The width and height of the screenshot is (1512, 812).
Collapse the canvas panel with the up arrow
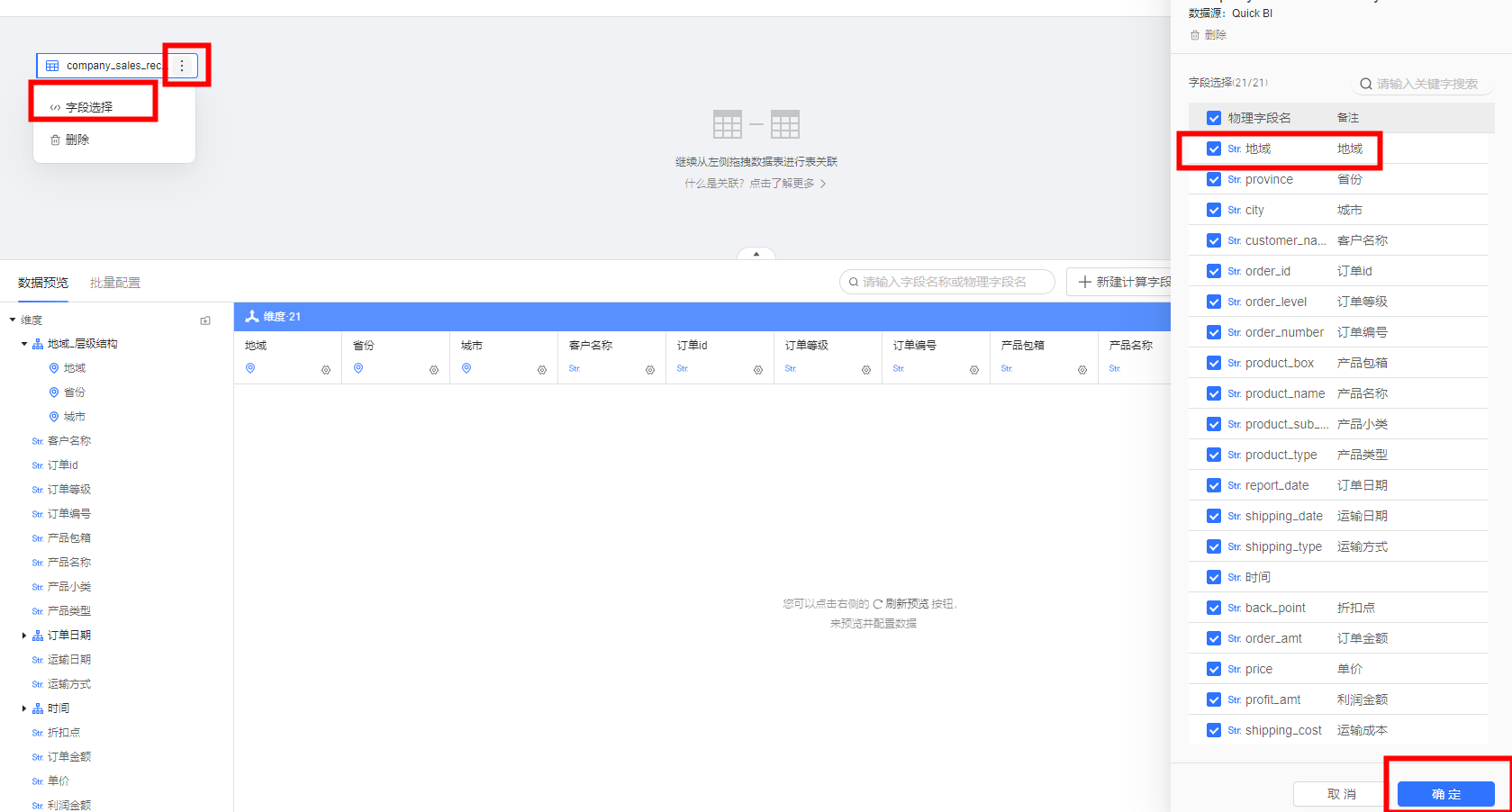click(x=756, y=254)
